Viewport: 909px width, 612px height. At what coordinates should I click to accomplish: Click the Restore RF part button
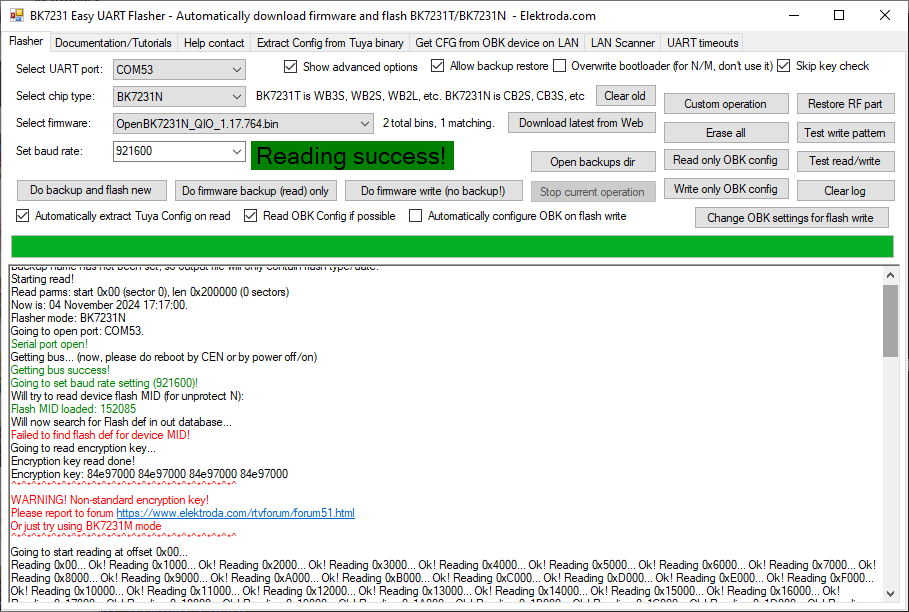click(845, 104)
